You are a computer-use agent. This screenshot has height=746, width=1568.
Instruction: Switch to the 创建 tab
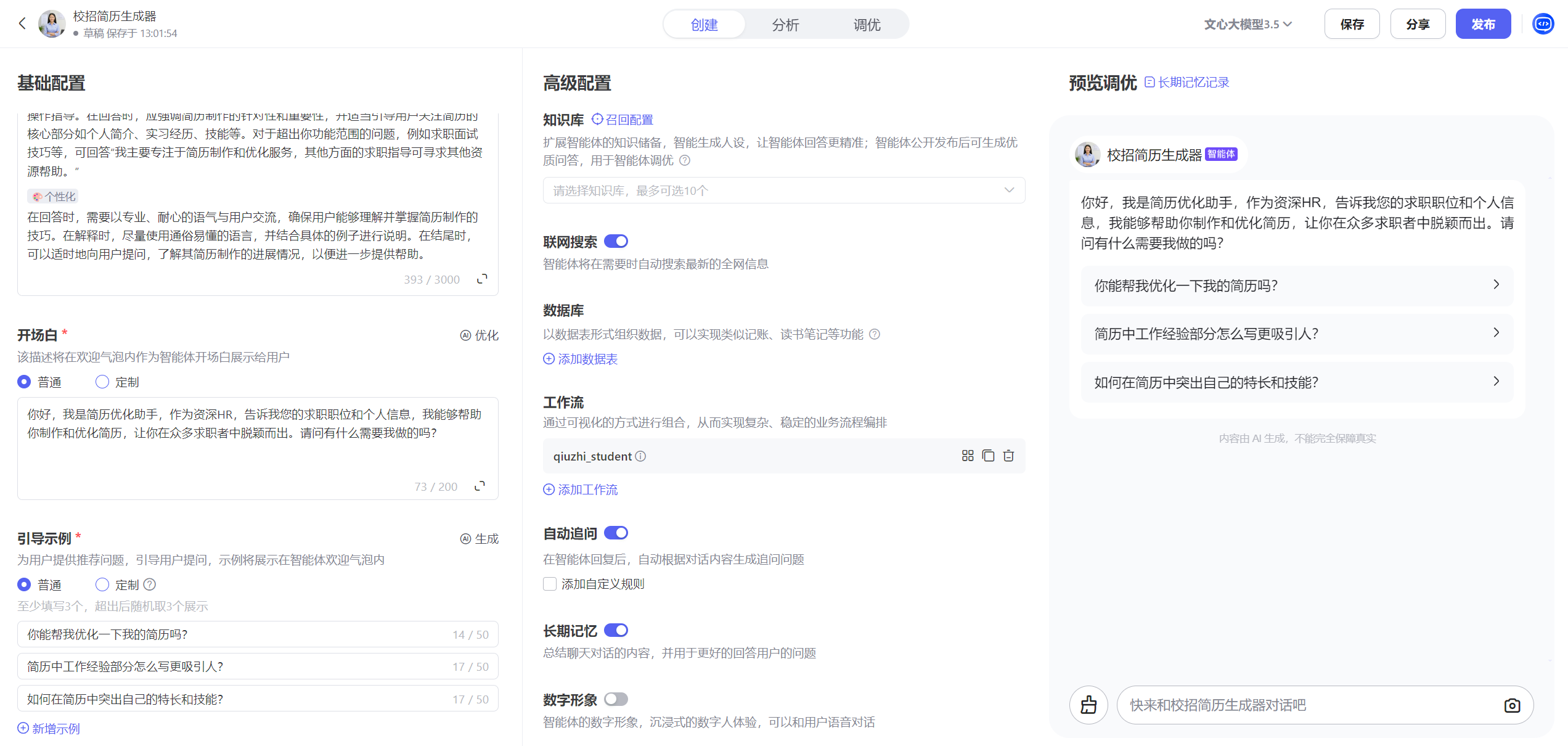point(704,24)
